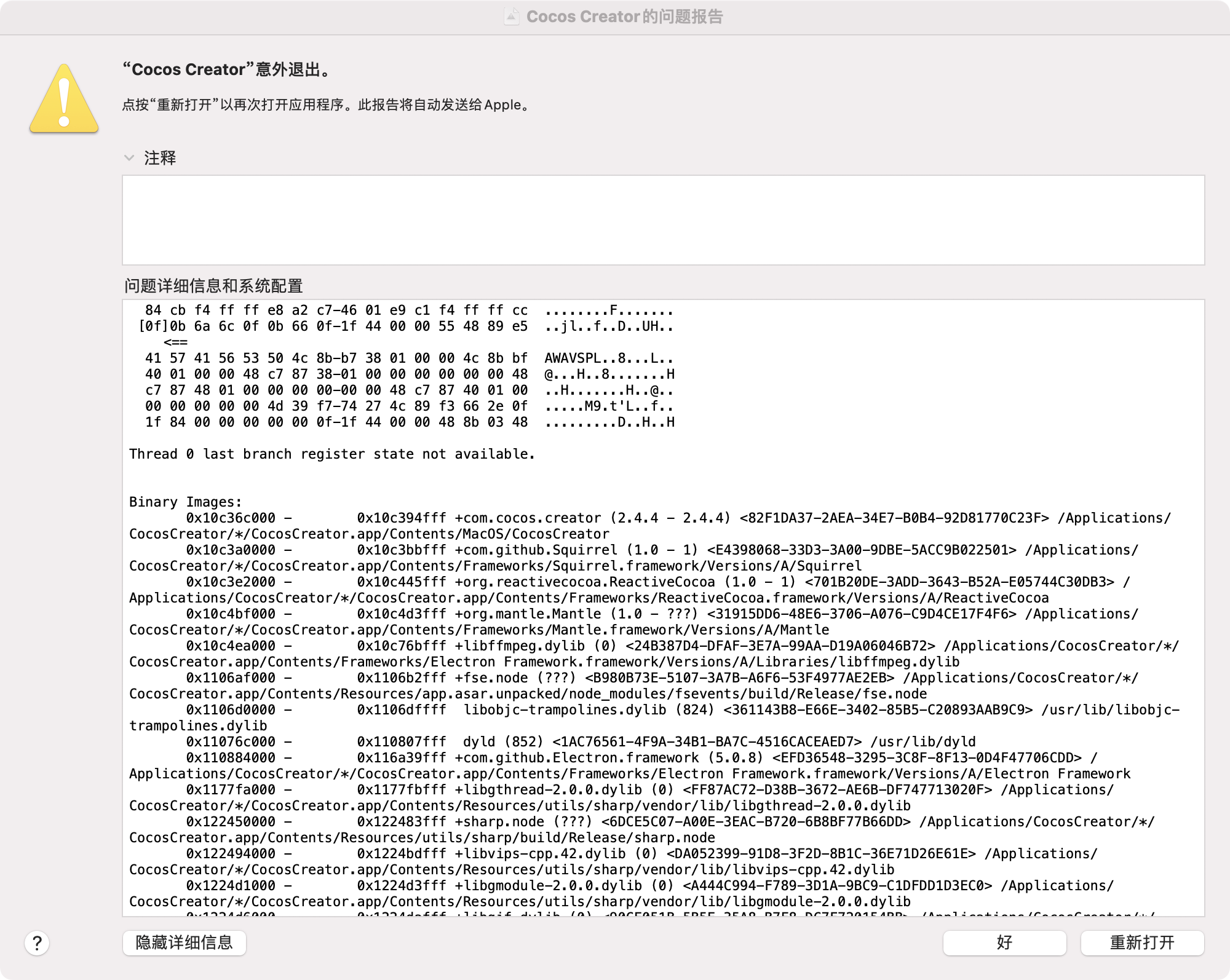
Task: Click the sharp.node entry line
Action: coord(499,822)
